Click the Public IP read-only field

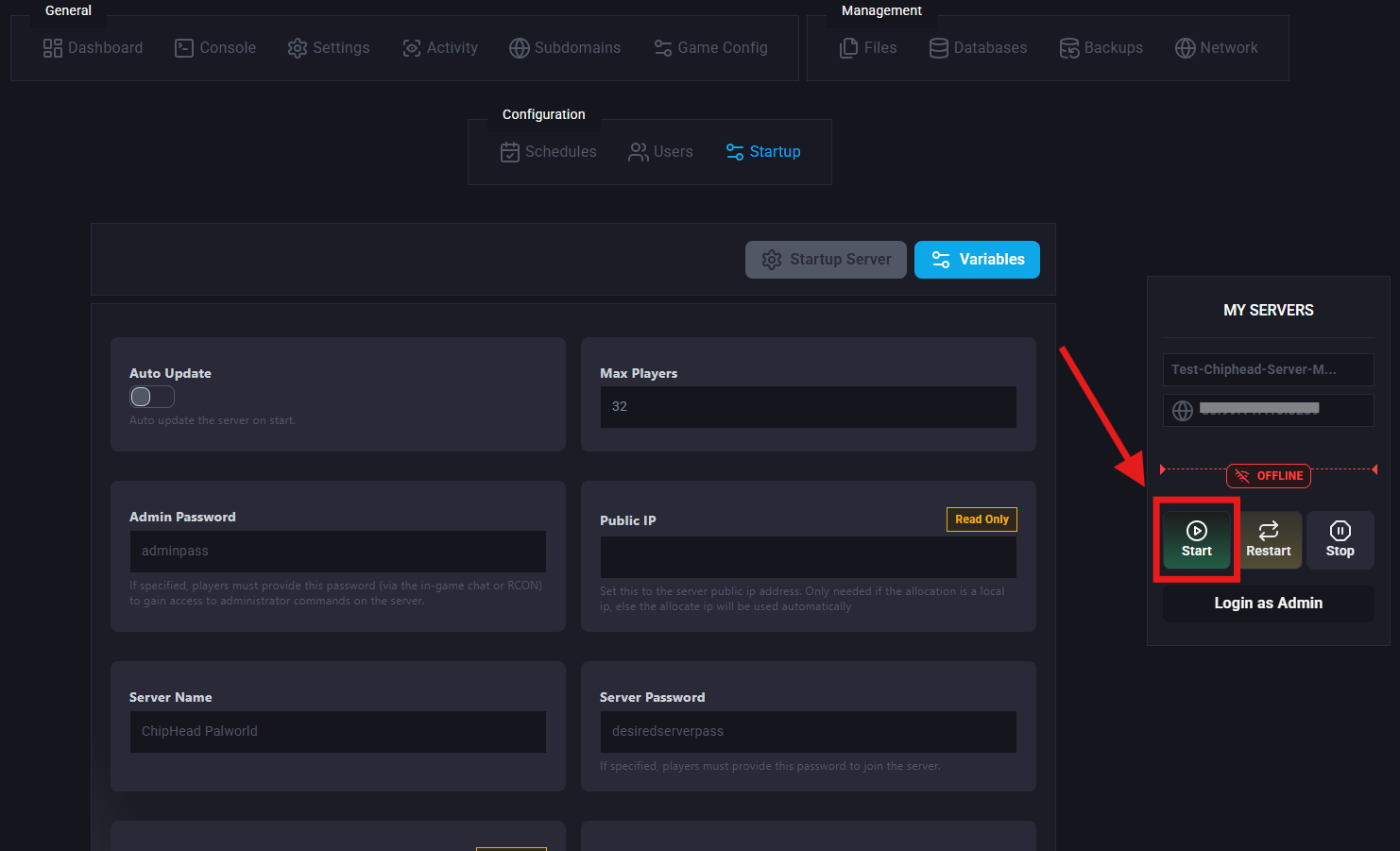(809, 557)
